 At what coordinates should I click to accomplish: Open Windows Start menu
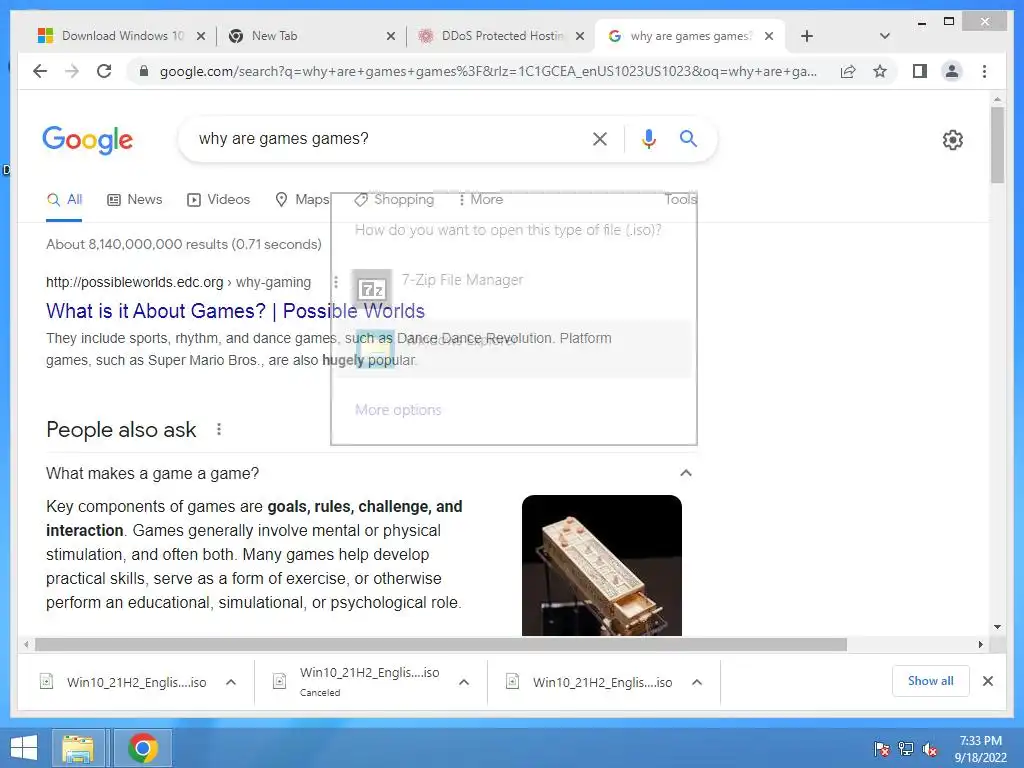point(24,748)
